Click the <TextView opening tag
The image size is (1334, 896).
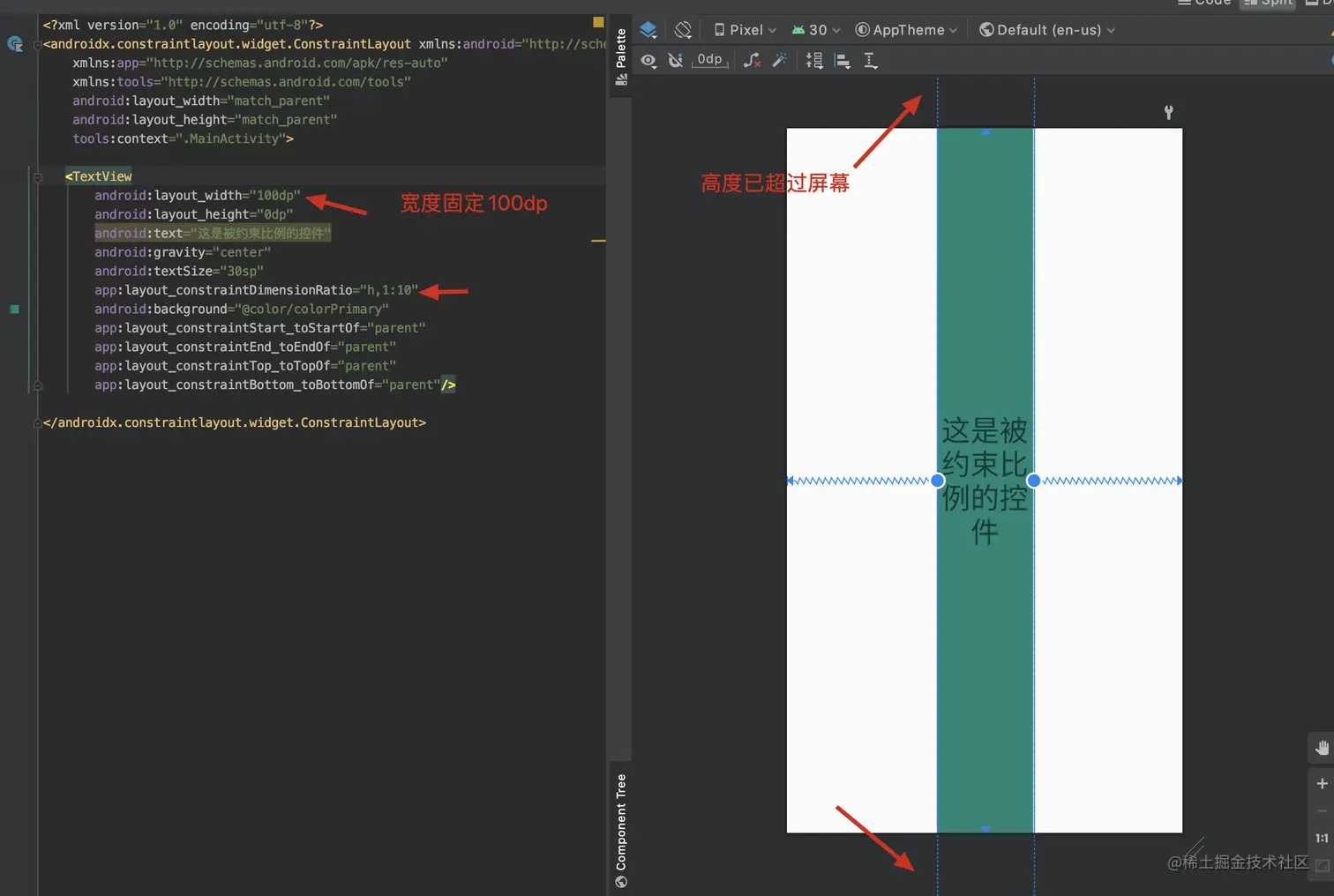coord(98,176)
